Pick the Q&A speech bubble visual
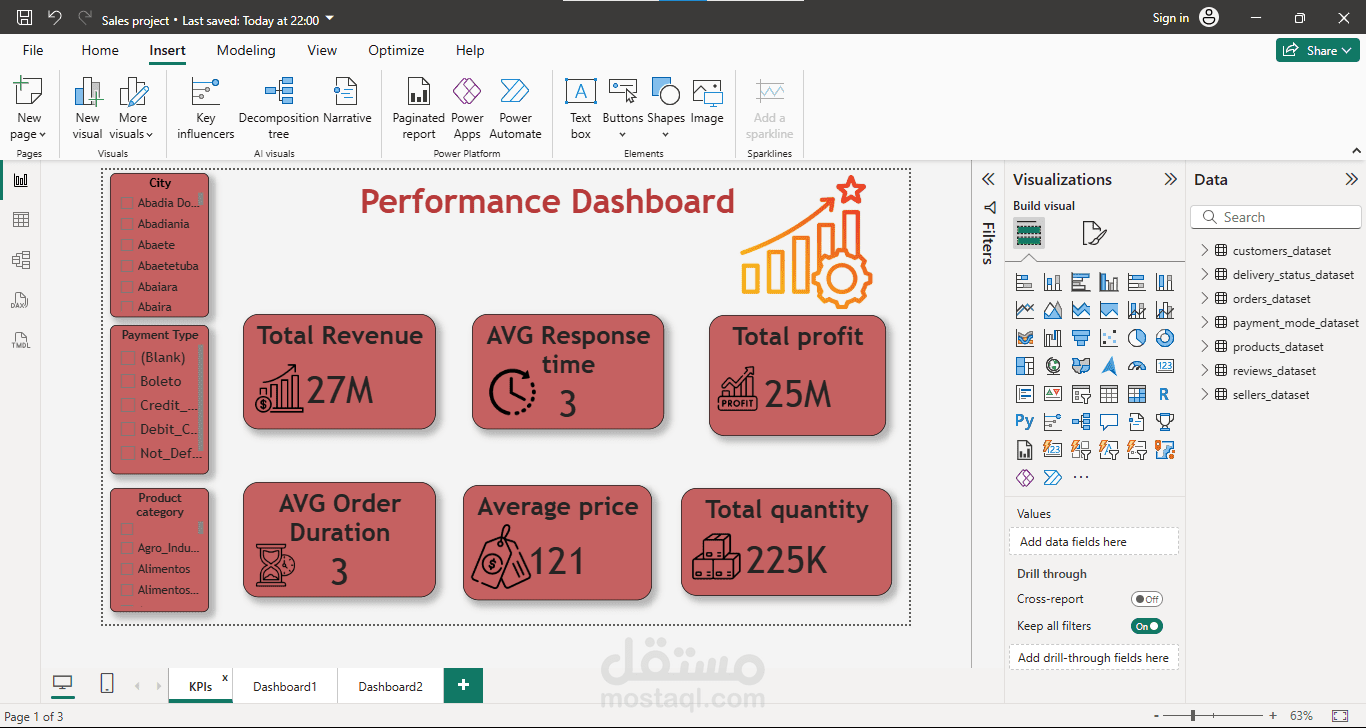 (x=1108, y=422)
